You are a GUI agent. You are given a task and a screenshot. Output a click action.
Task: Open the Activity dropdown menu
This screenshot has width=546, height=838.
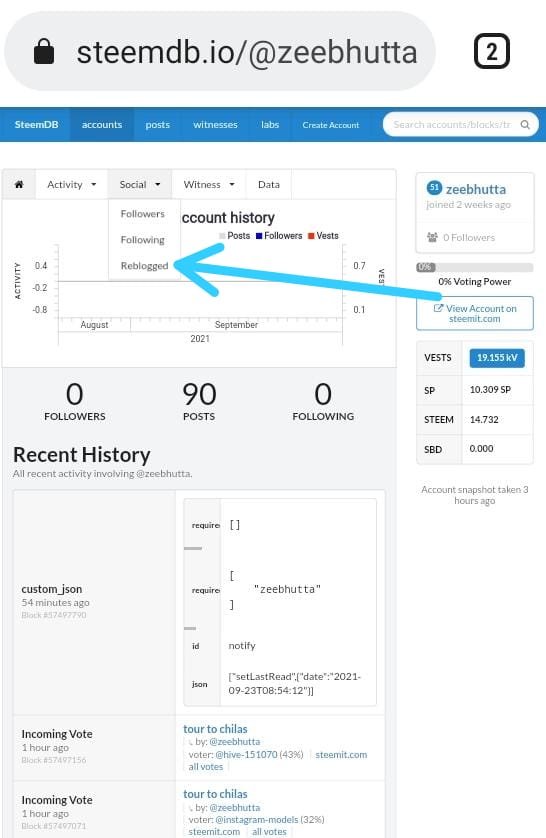[71, 184]
